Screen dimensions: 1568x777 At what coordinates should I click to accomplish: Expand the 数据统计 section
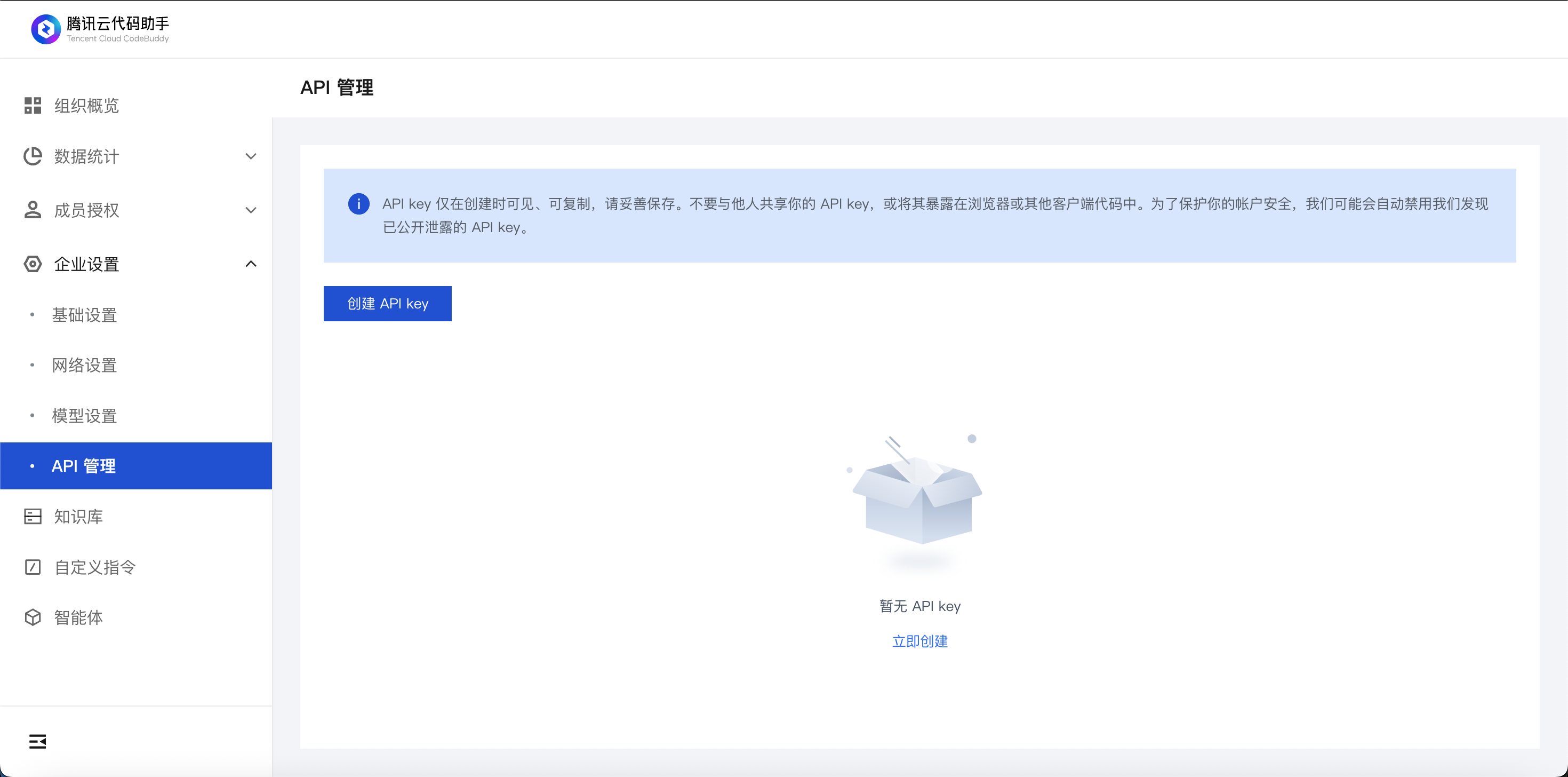tap(251, 156)
